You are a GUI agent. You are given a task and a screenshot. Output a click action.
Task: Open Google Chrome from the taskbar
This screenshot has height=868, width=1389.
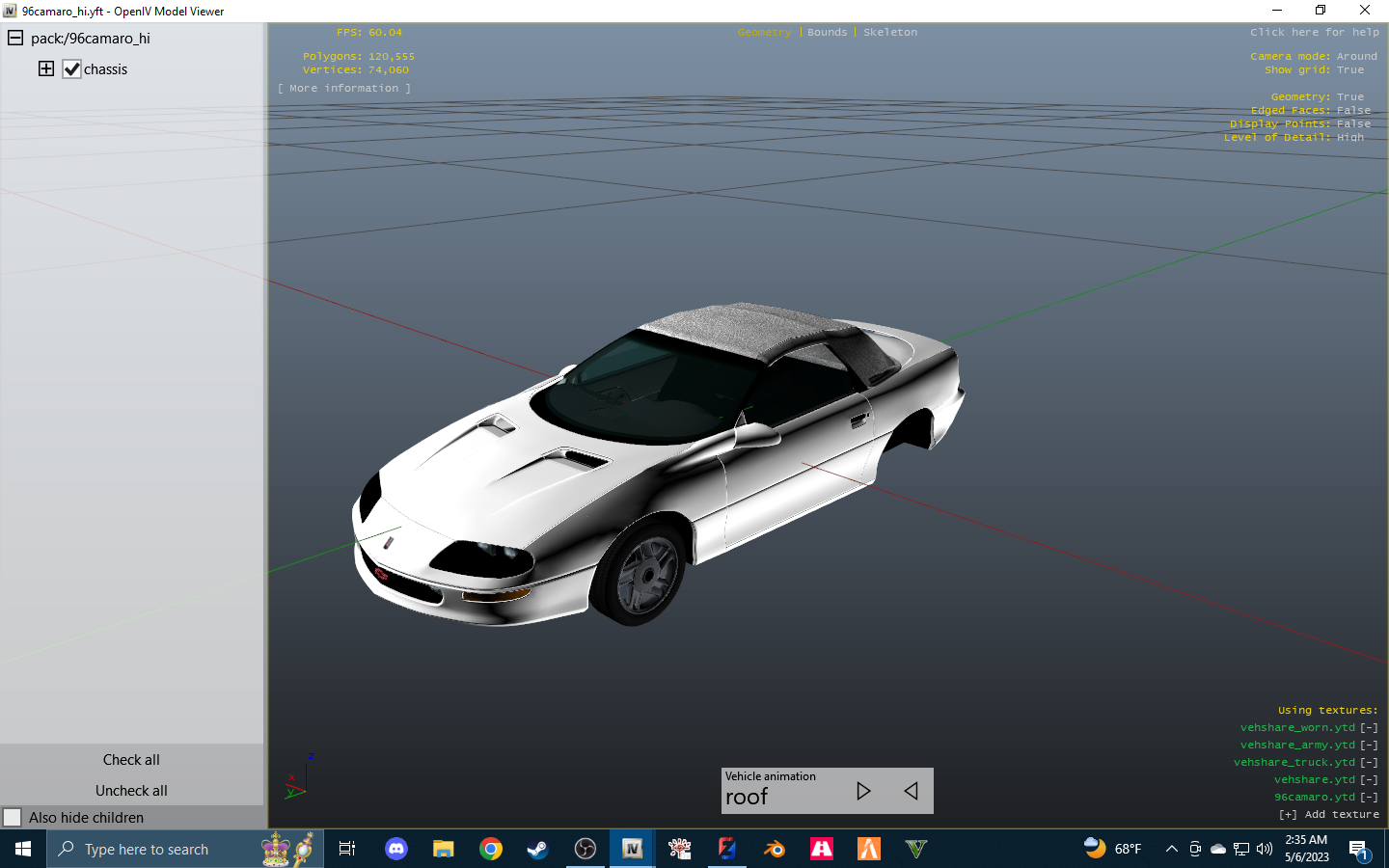coord(491,849)
